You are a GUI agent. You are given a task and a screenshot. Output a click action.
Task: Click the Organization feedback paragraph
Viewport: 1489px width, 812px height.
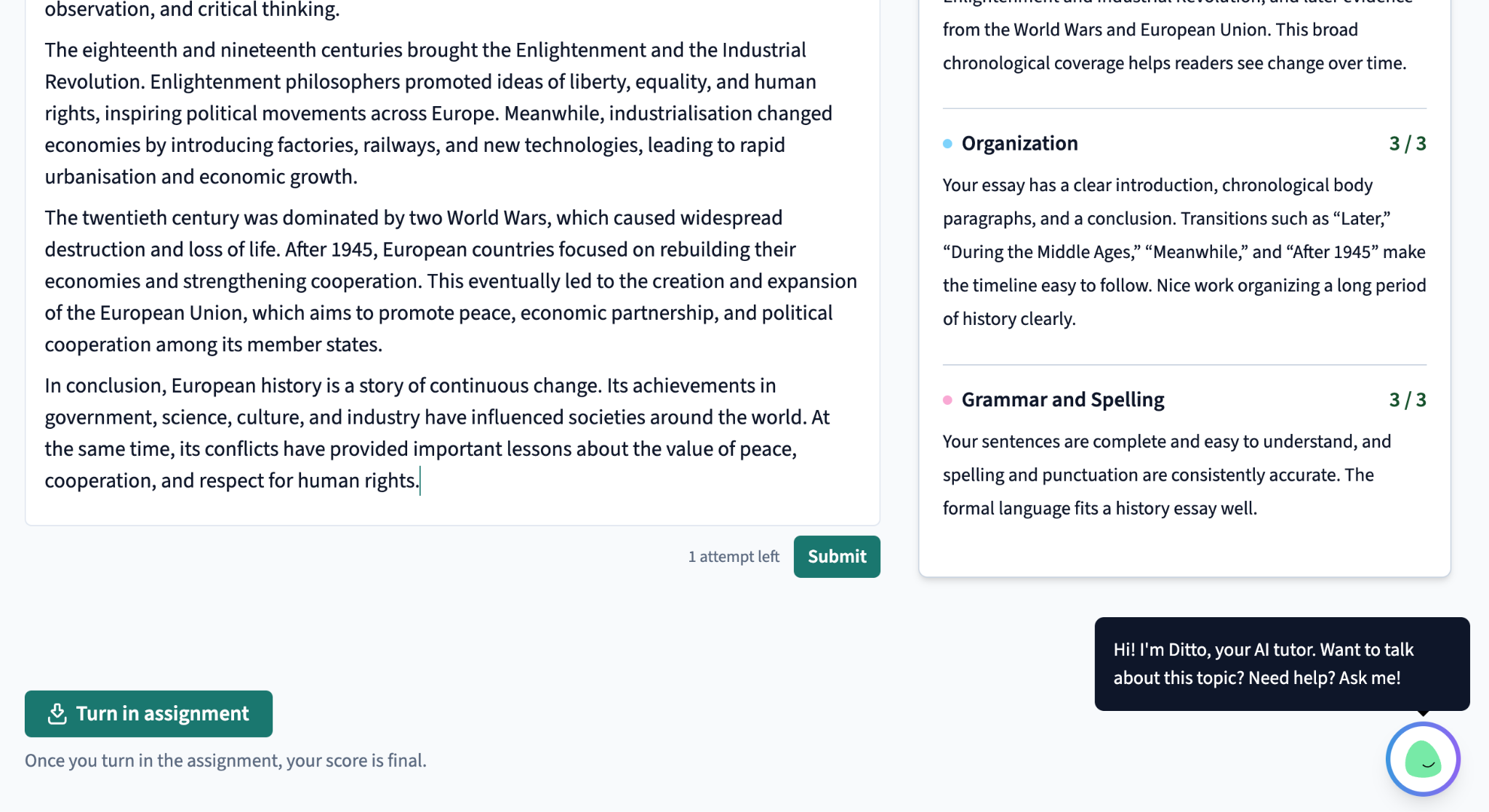[x=1184, y=252]
